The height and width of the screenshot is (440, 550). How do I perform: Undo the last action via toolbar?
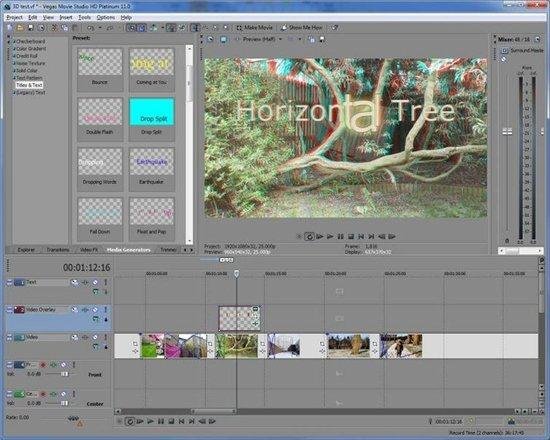90,28
